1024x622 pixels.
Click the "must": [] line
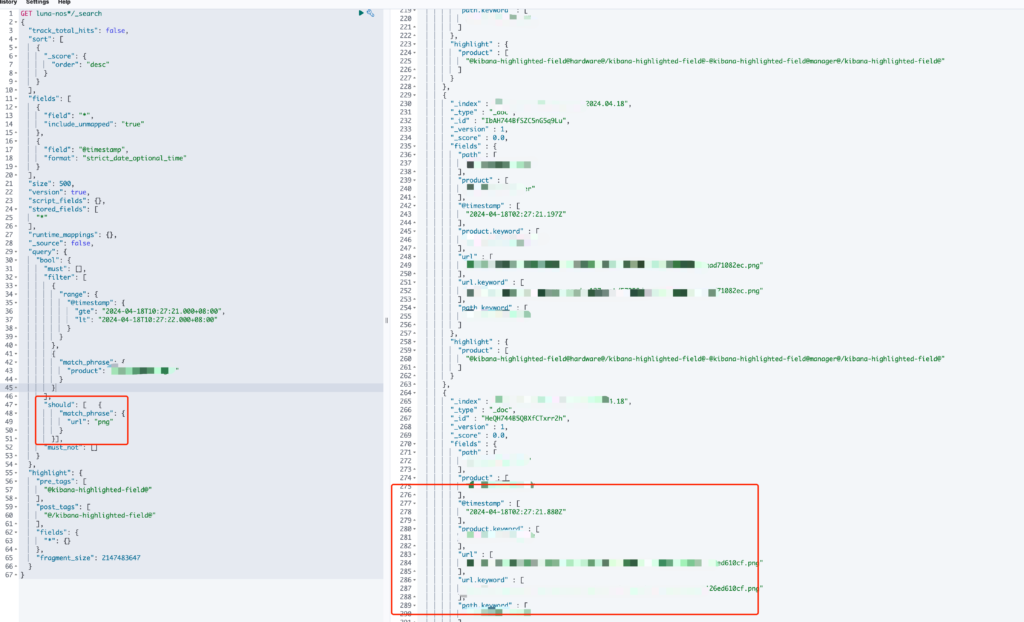tap(65, 269)
